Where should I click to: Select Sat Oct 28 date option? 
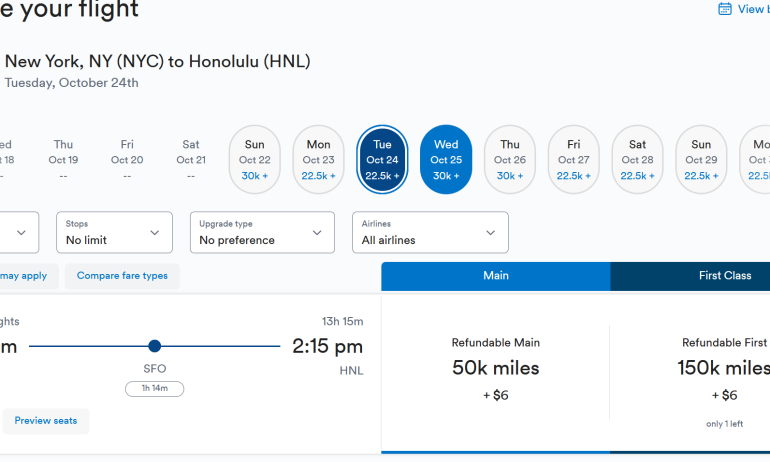click(x=638, y=159)
